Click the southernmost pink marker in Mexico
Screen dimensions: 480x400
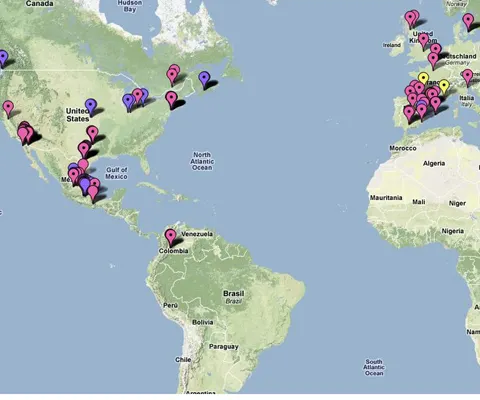93,193
